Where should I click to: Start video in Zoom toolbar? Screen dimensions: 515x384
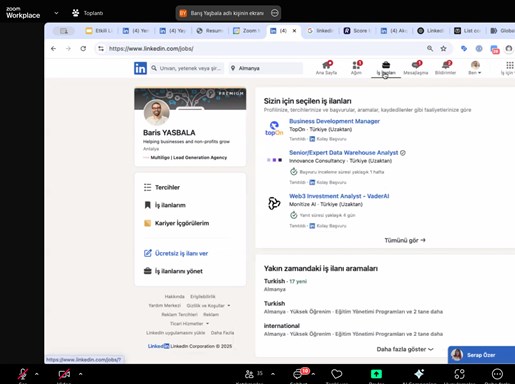tap(64, 374)
